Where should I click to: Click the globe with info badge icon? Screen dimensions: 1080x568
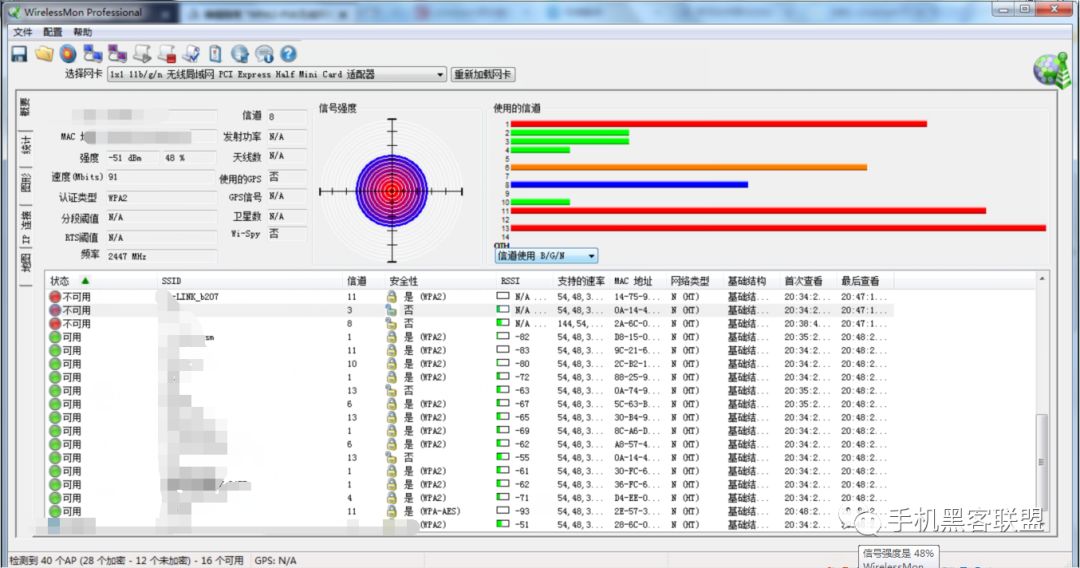[264, 54]
